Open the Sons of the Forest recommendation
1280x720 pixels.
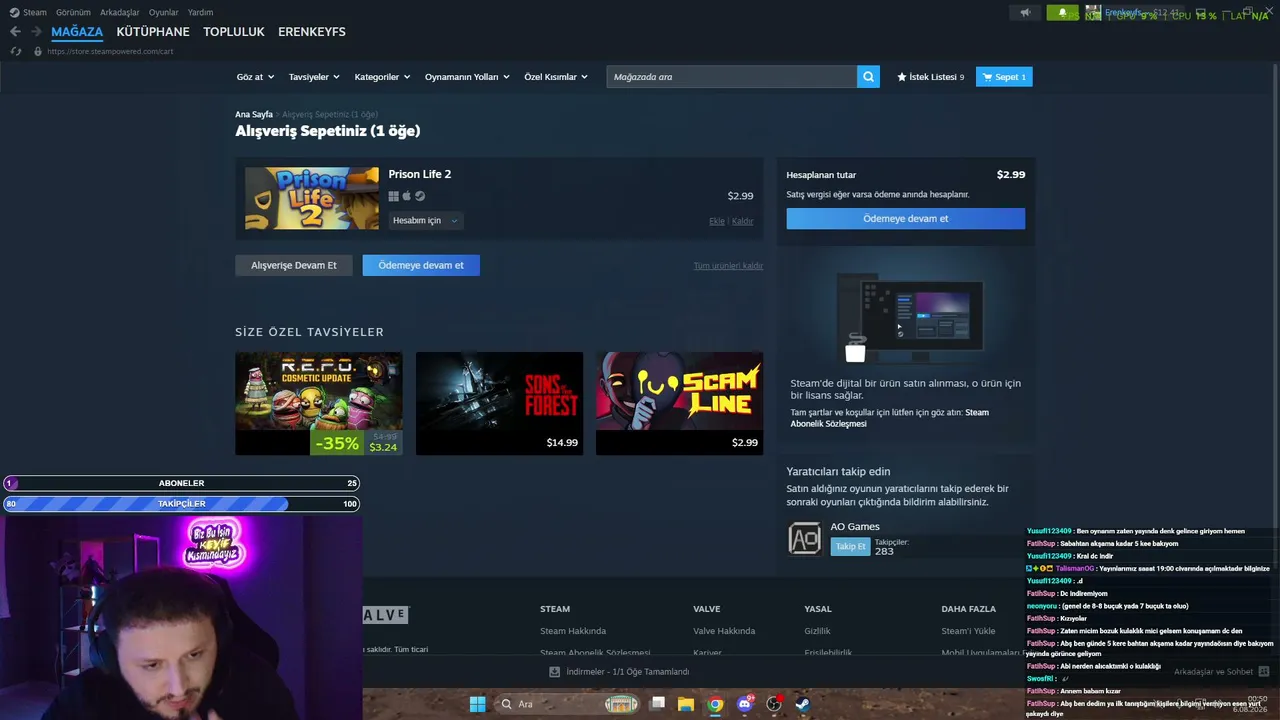point(499,403)
